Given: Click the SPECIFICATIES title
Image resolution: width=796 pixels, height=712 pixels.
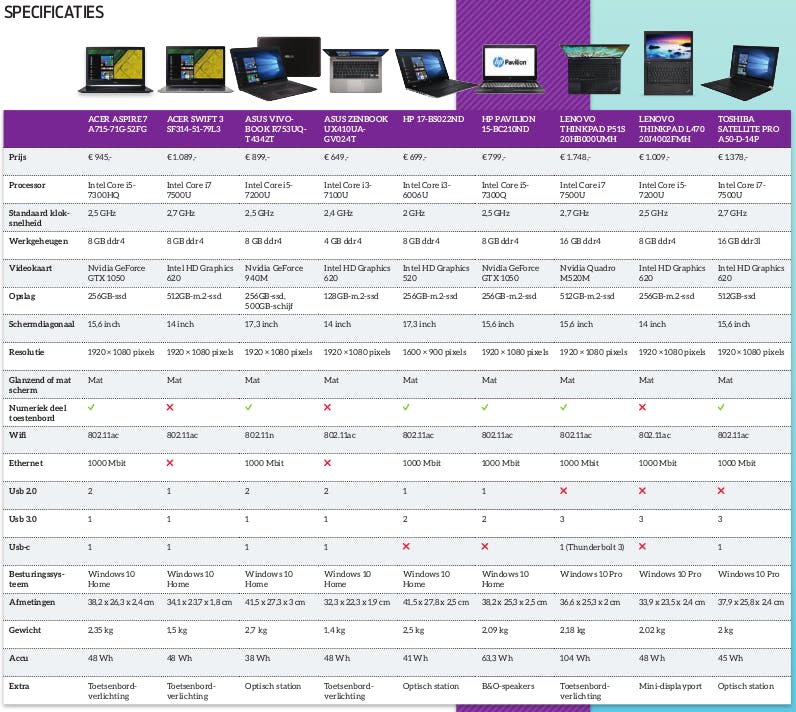Looking at the screenshot, I should pos(54,12).
